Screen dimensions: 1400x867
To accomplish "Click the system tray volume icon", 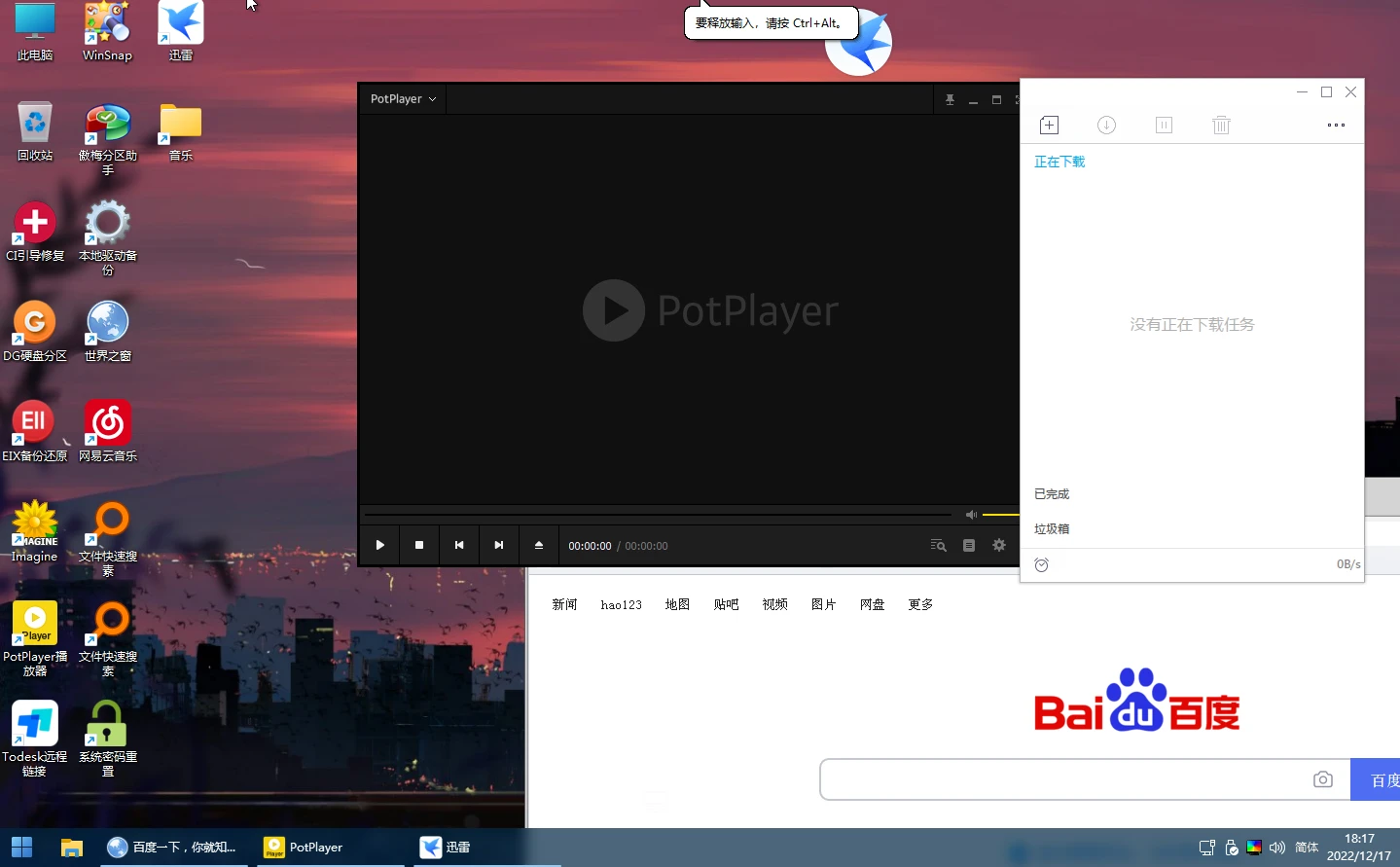I will point(1277,848).
